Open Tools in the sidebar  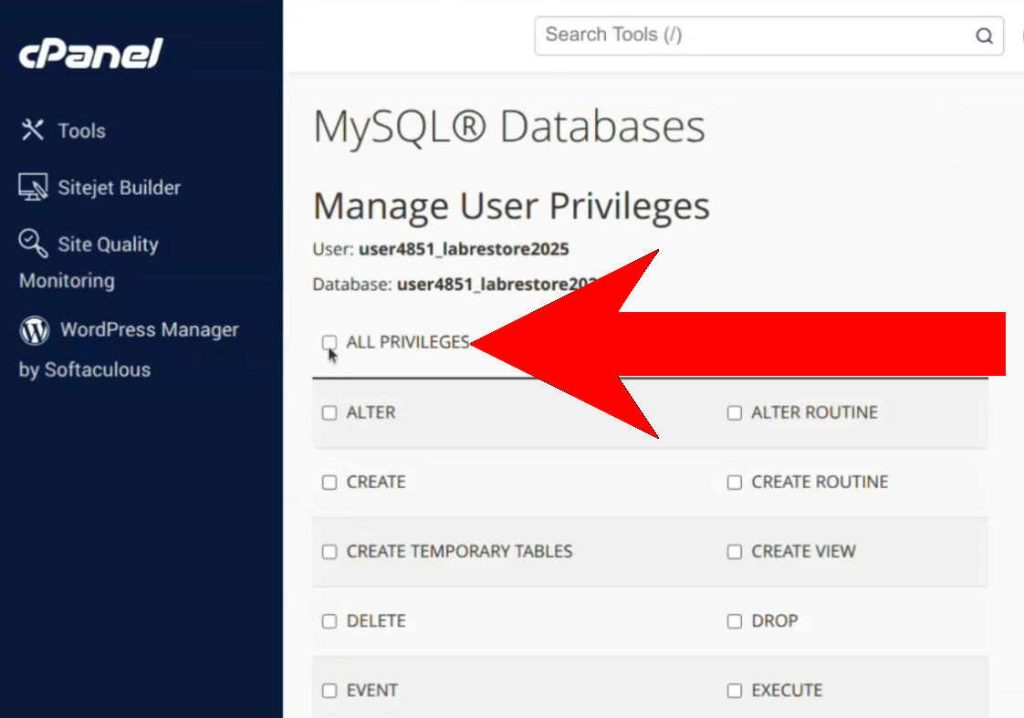[63, 131]
